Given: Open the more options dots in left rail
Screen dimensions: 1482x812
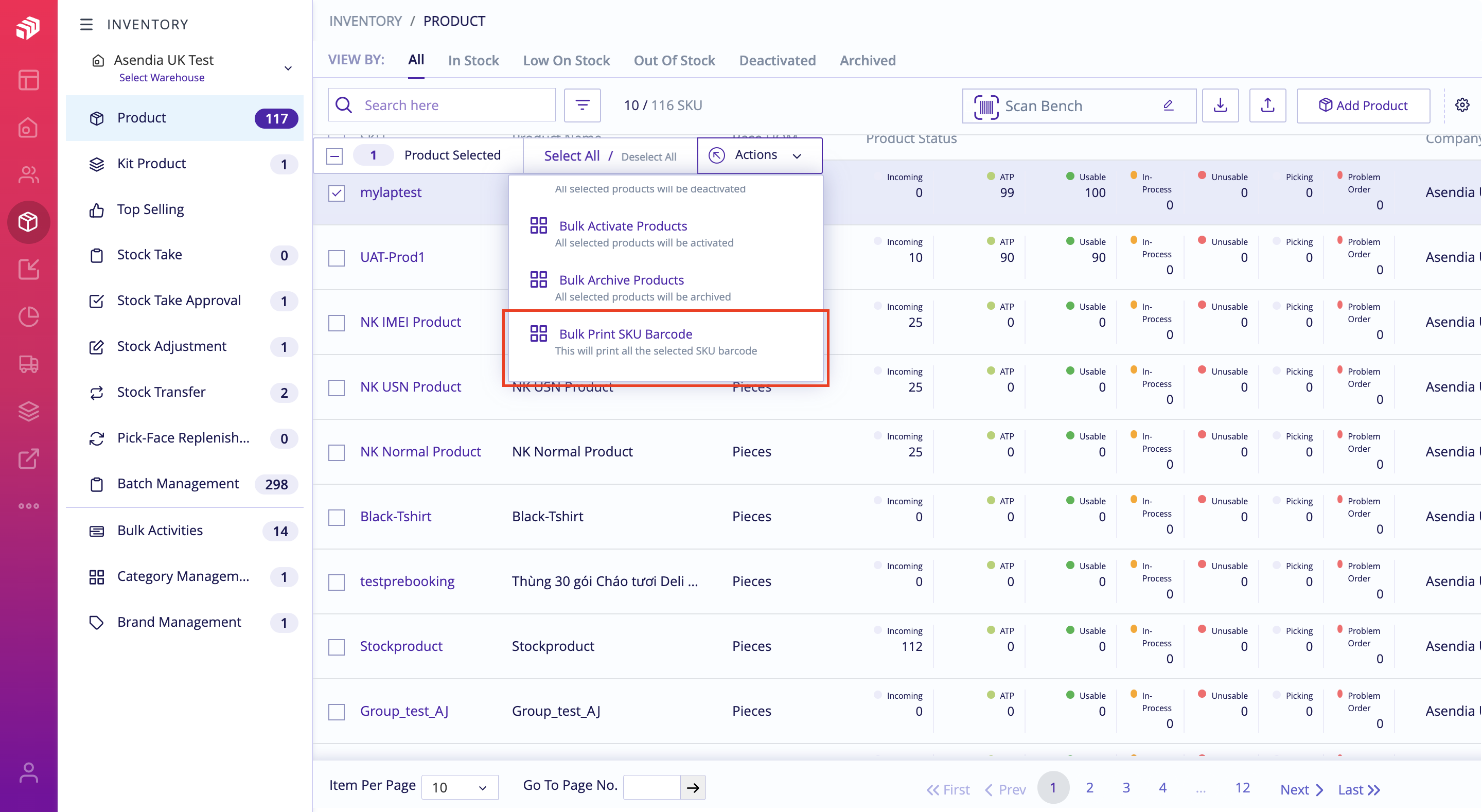Looking at the screenshot, I should pyautogui.click(x=28, y=506).
